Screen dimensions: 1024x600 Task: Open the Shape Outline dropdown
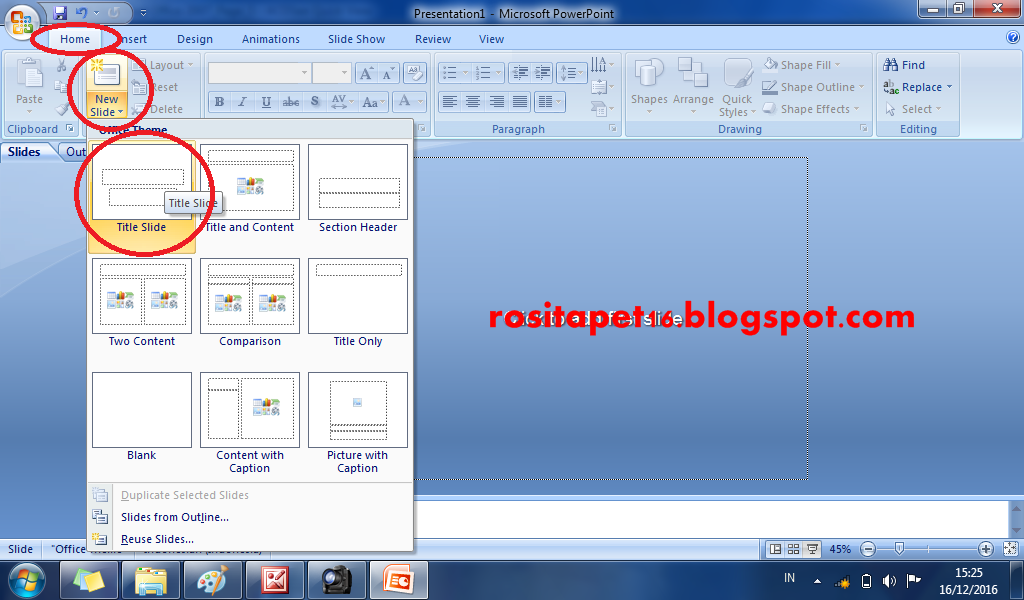[814, 87]
